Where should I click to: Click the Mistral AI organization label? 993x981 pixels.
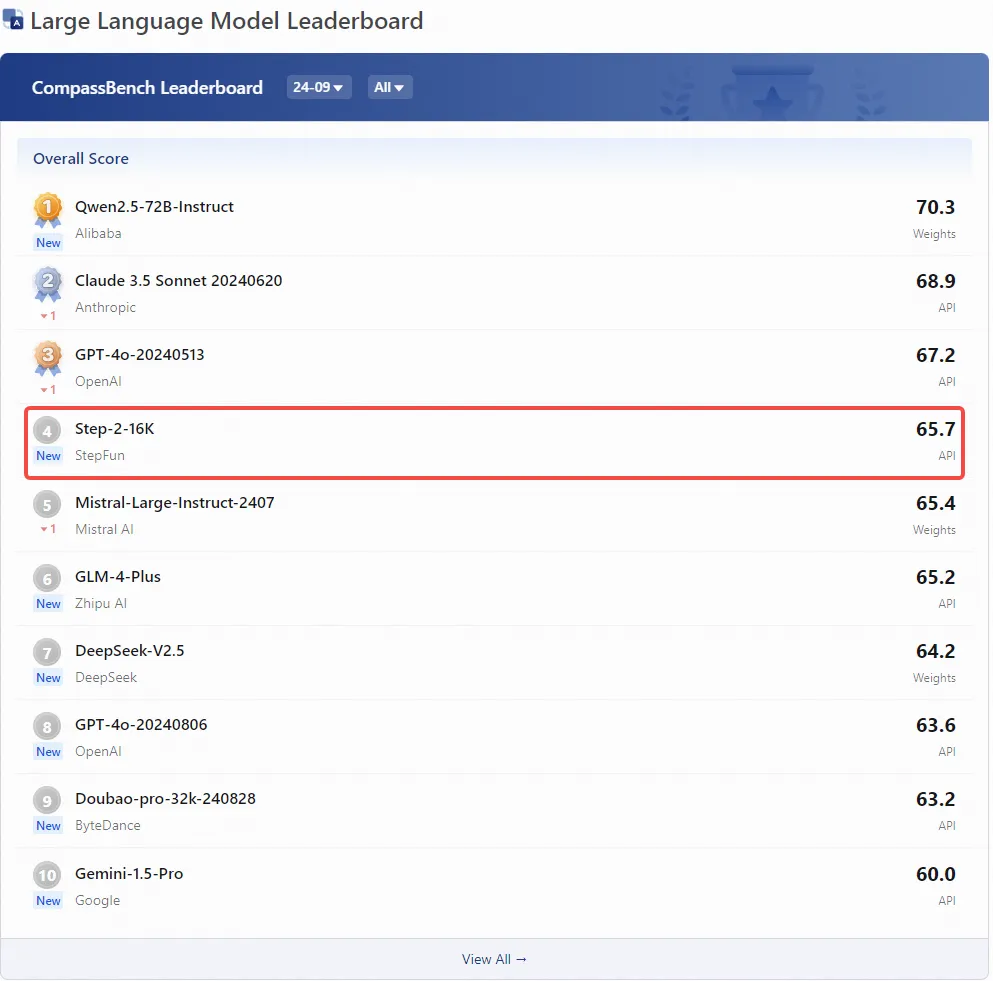(104, 529)
